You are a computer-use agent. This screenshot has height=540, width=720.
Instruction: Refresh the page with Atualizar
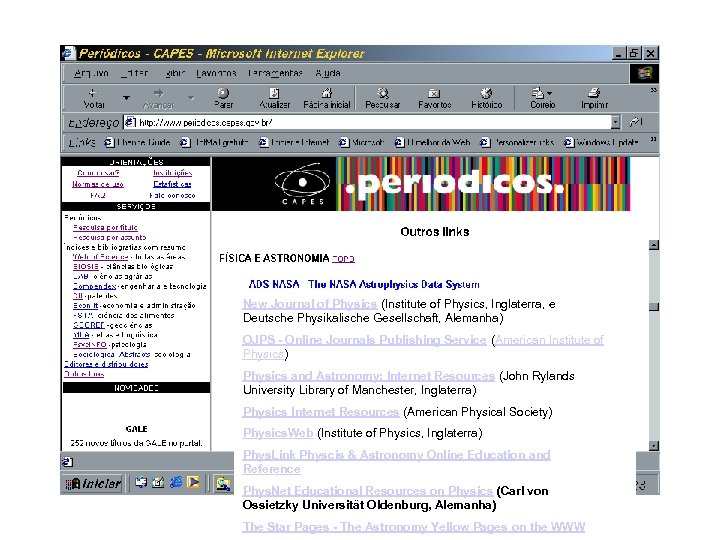(275, 99)
